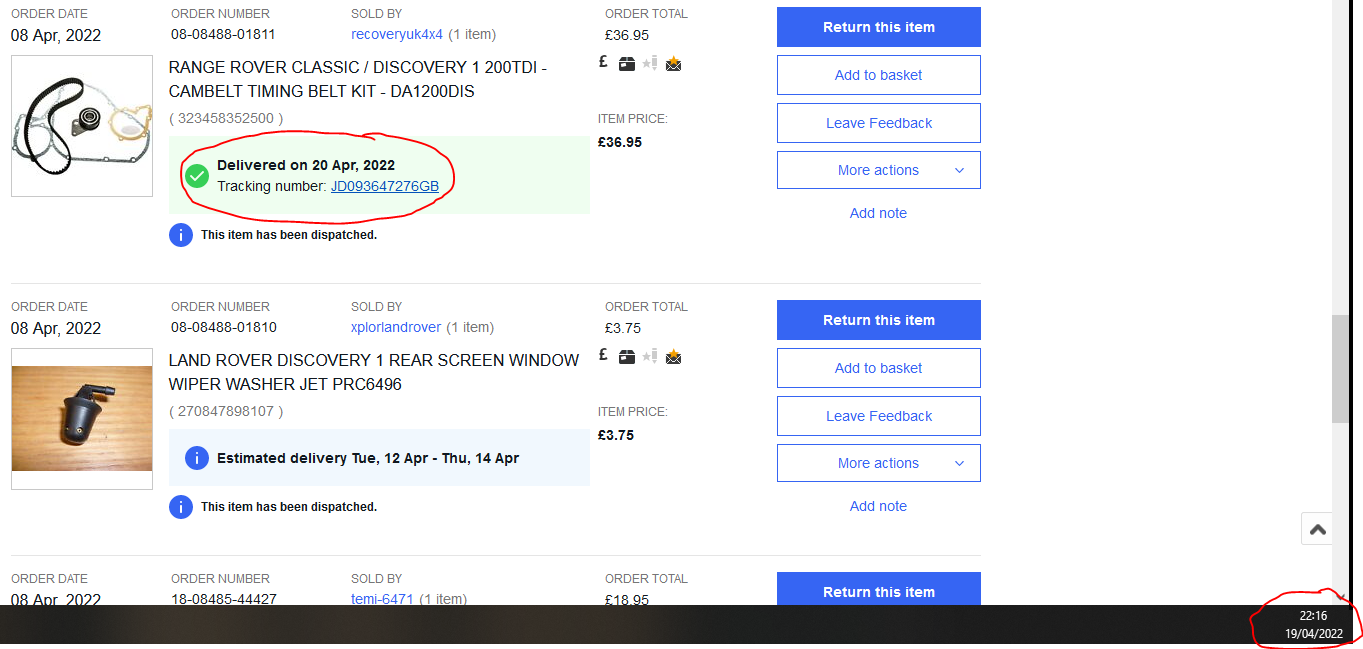Click the grey leave-feedback star icon on timing belt order
Viewport: 1363px width, 649px height.
pos(650,64)
